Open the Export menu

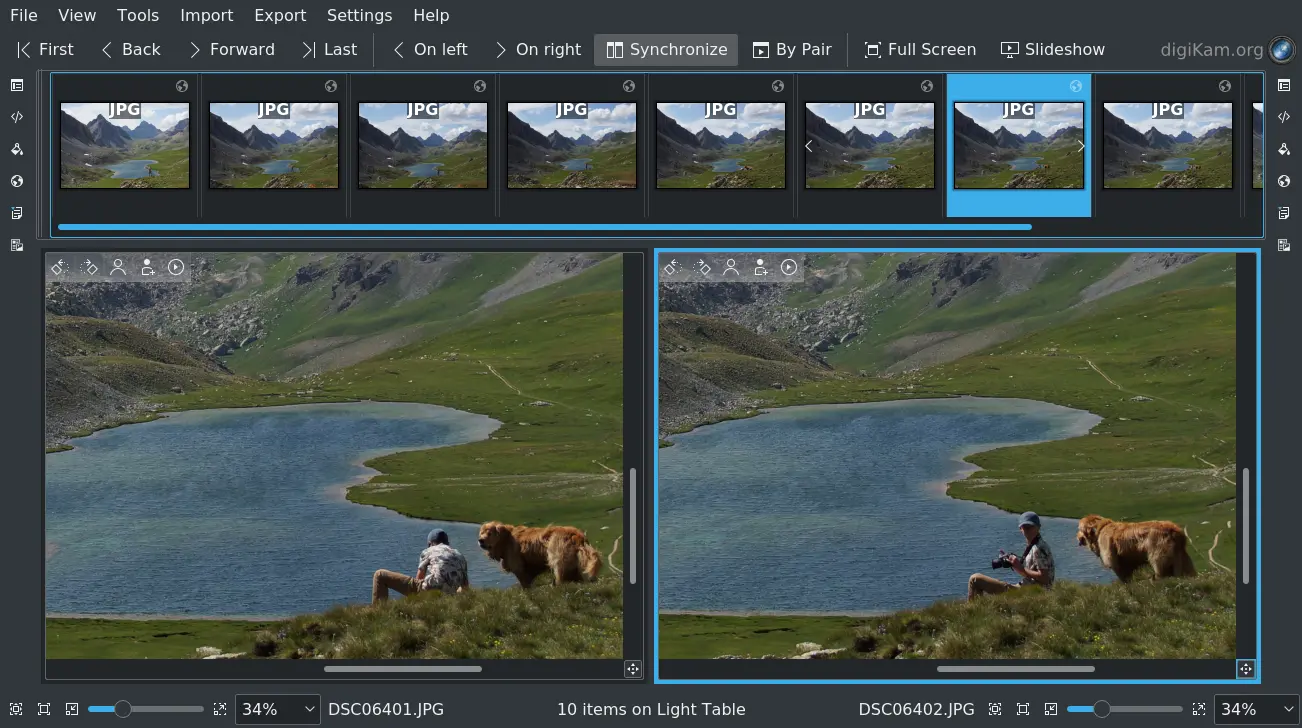280,15
